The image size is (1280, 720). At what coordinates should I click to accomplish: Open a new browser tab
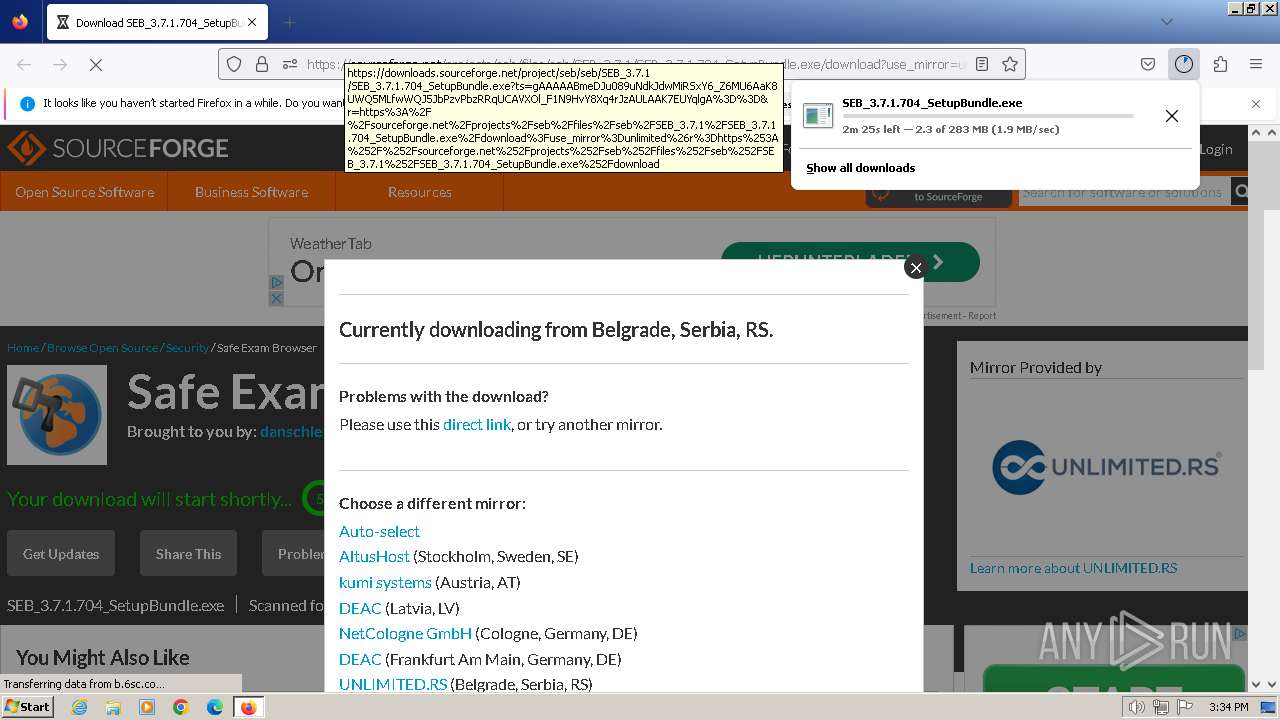tap(289, 22)
